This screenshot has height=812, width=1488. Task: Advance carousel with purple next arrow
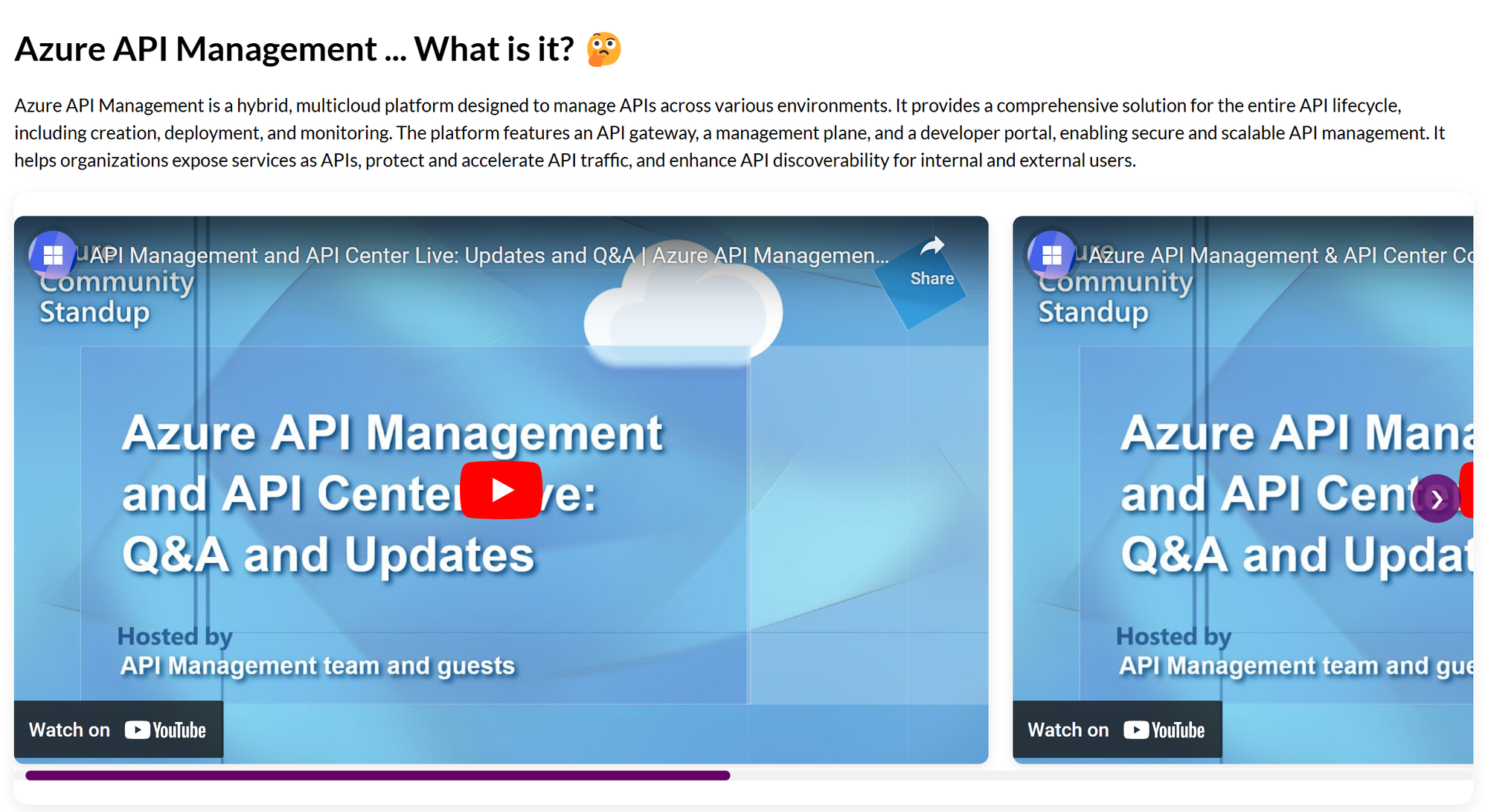pos(1437,499)
